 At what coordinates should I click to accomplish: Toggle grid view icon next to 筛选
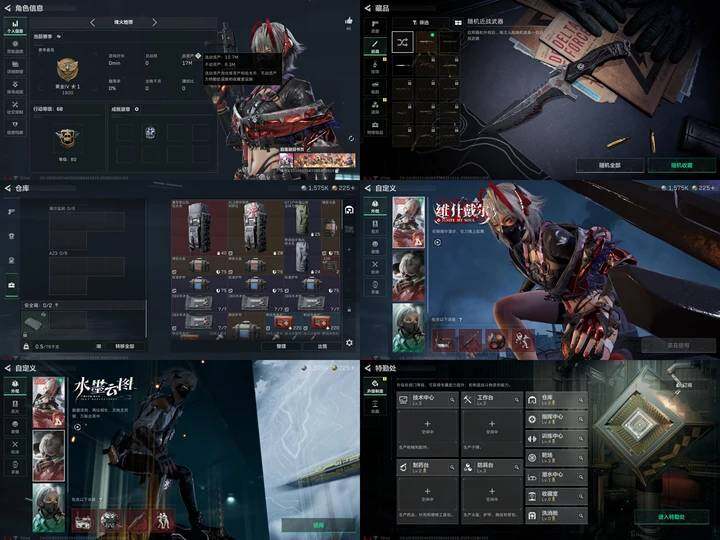pos(458,22)
